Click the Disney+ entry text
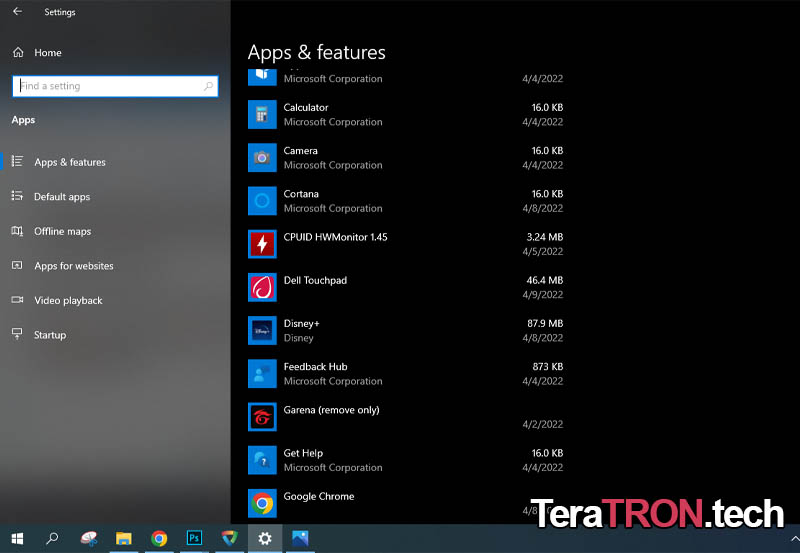This screenshot has height=553, width=800. coord(301,323)
